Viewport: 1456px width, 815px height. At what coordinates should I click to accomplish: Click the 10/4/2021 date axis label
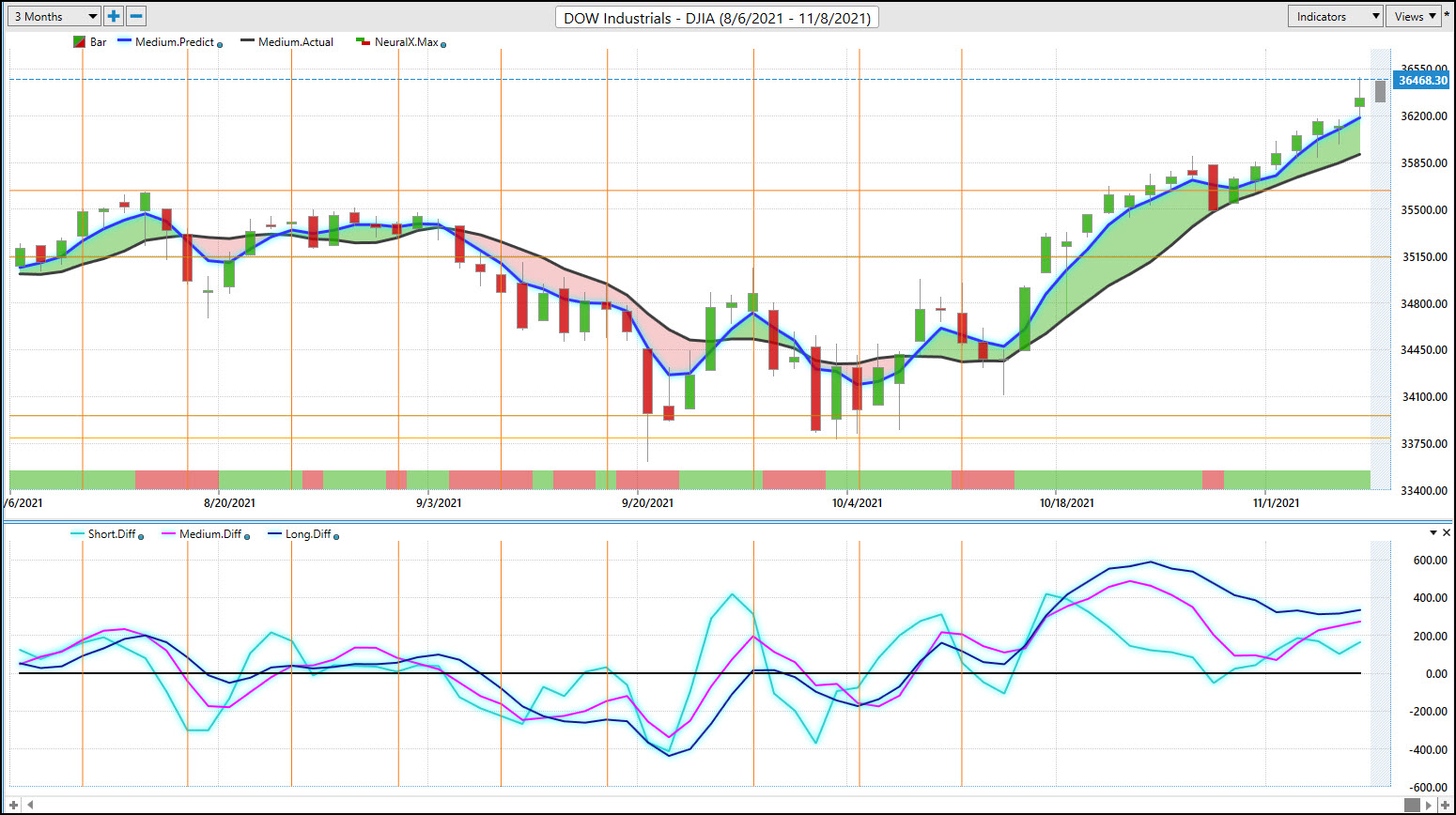pos(857,503)
